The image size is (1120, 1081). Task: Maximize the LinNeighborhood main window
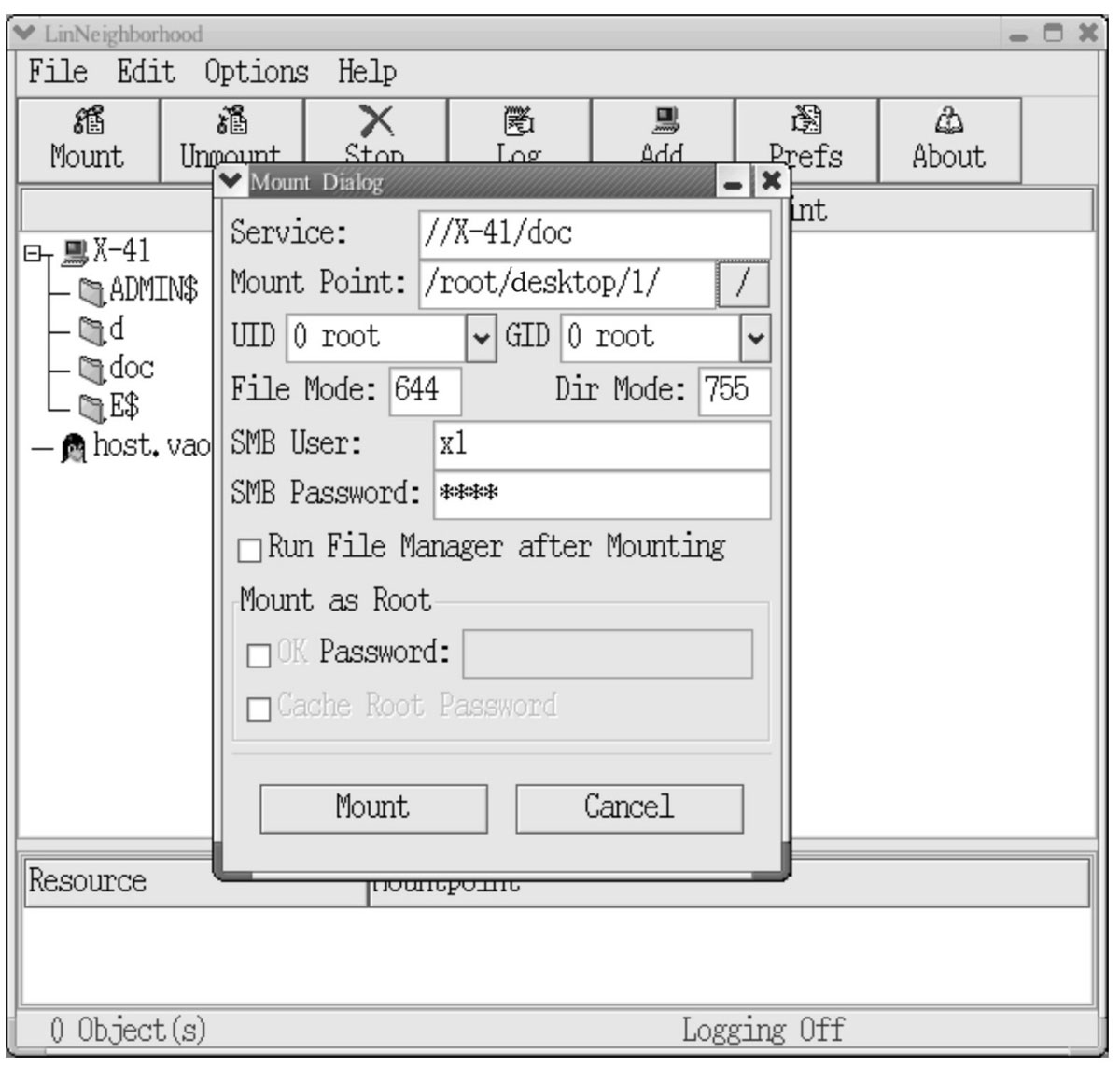coord(1054,34)
